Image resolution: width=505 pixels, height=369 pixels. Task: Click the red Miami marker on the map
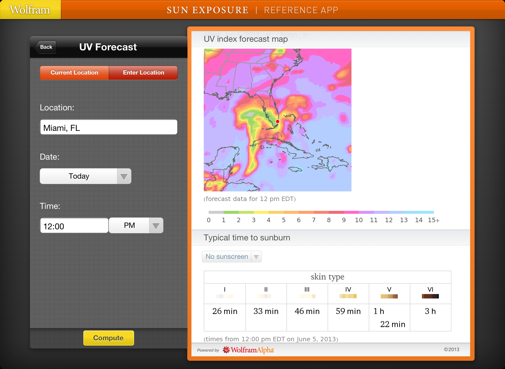point(277,121)
